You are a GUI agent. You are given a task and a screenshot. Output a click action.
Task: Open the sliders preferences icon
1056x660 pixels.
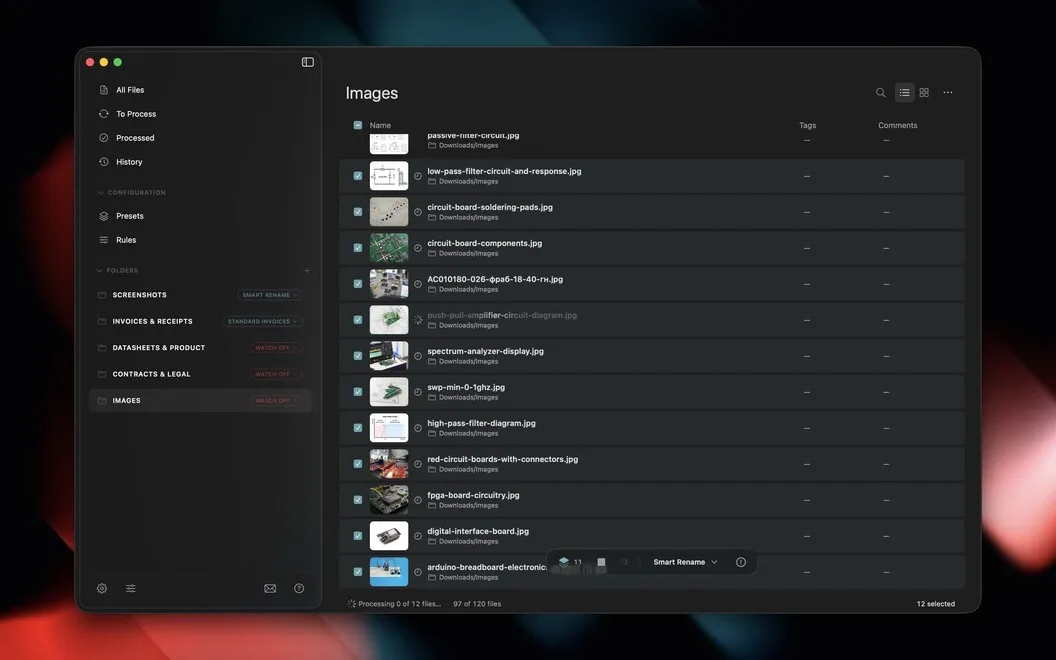[x=131, y=588]
